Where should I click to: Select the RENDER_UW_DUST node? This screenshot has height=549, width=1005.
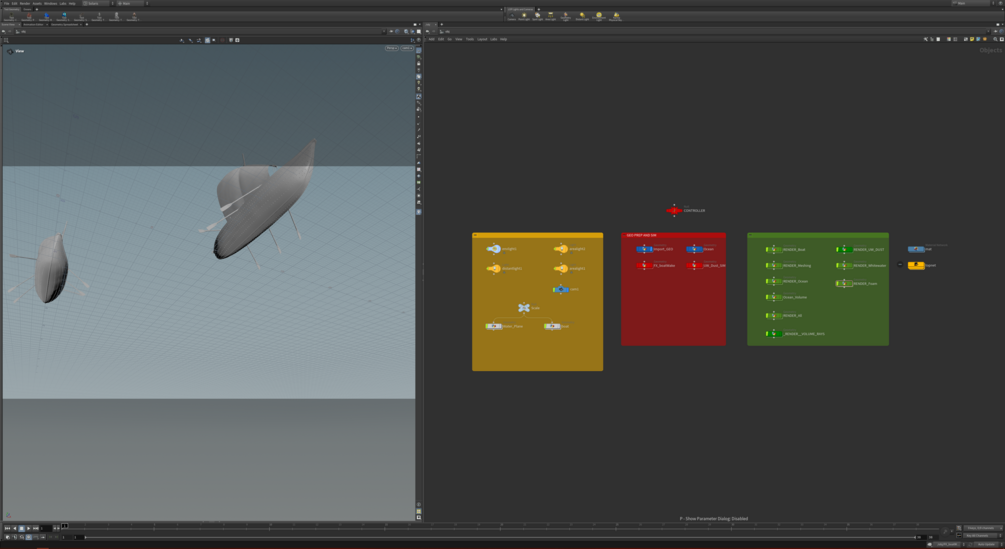click(x=844, y=249)
